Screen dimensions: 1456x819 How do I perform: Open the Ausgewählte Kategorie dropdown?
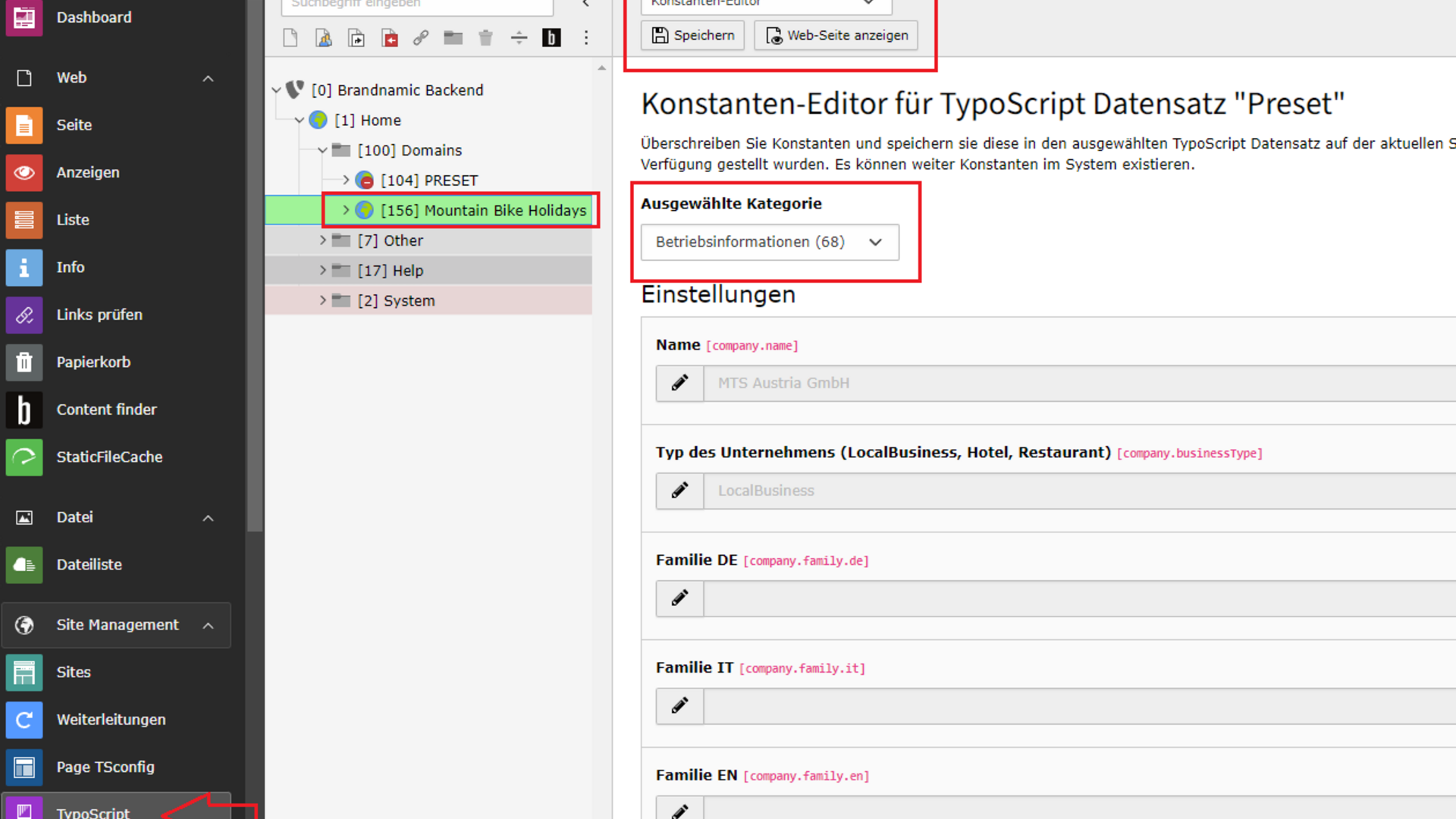coord(770,242)
